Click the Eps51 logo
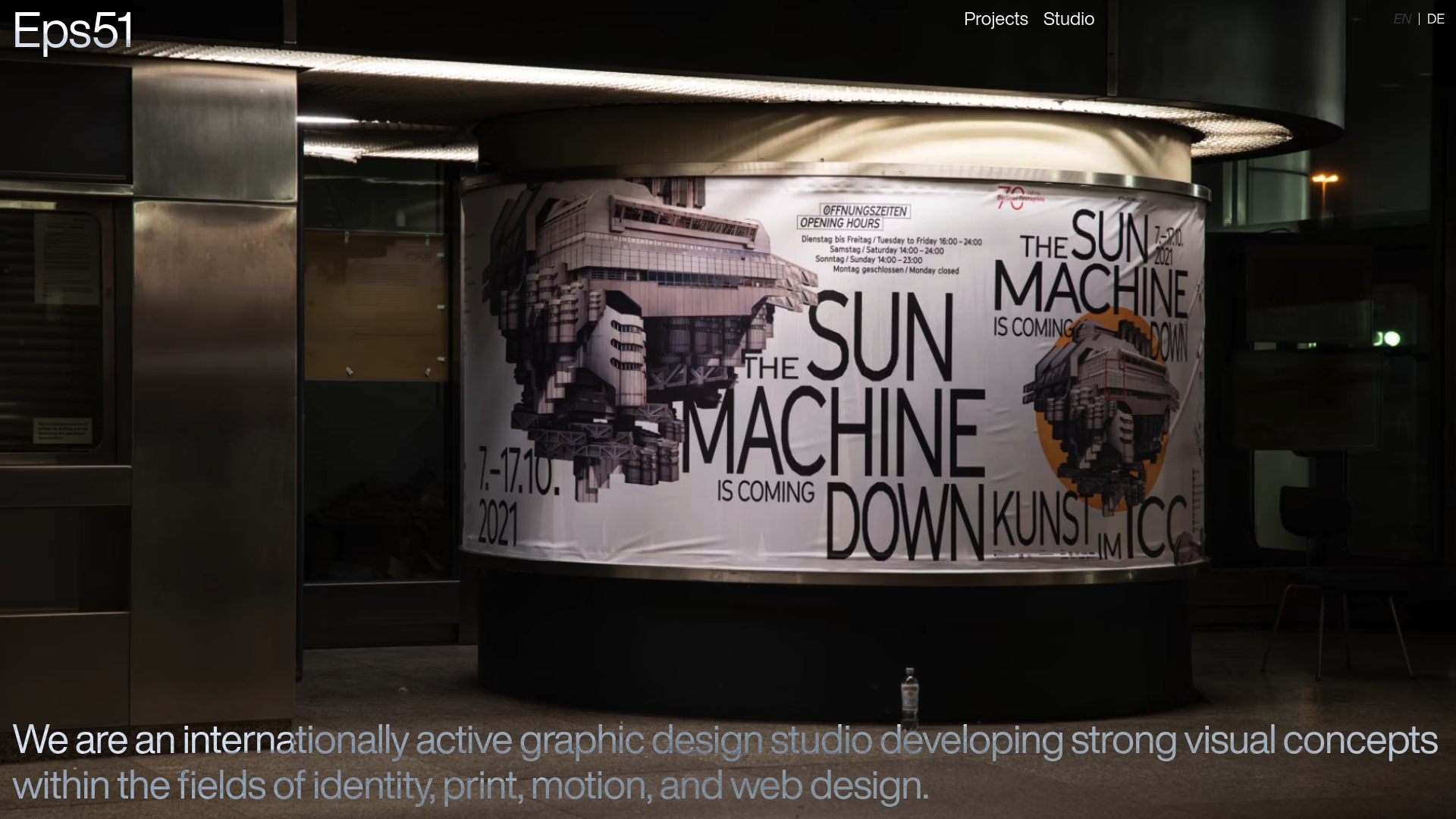1456x819 pixels. [x=73, y=32]
